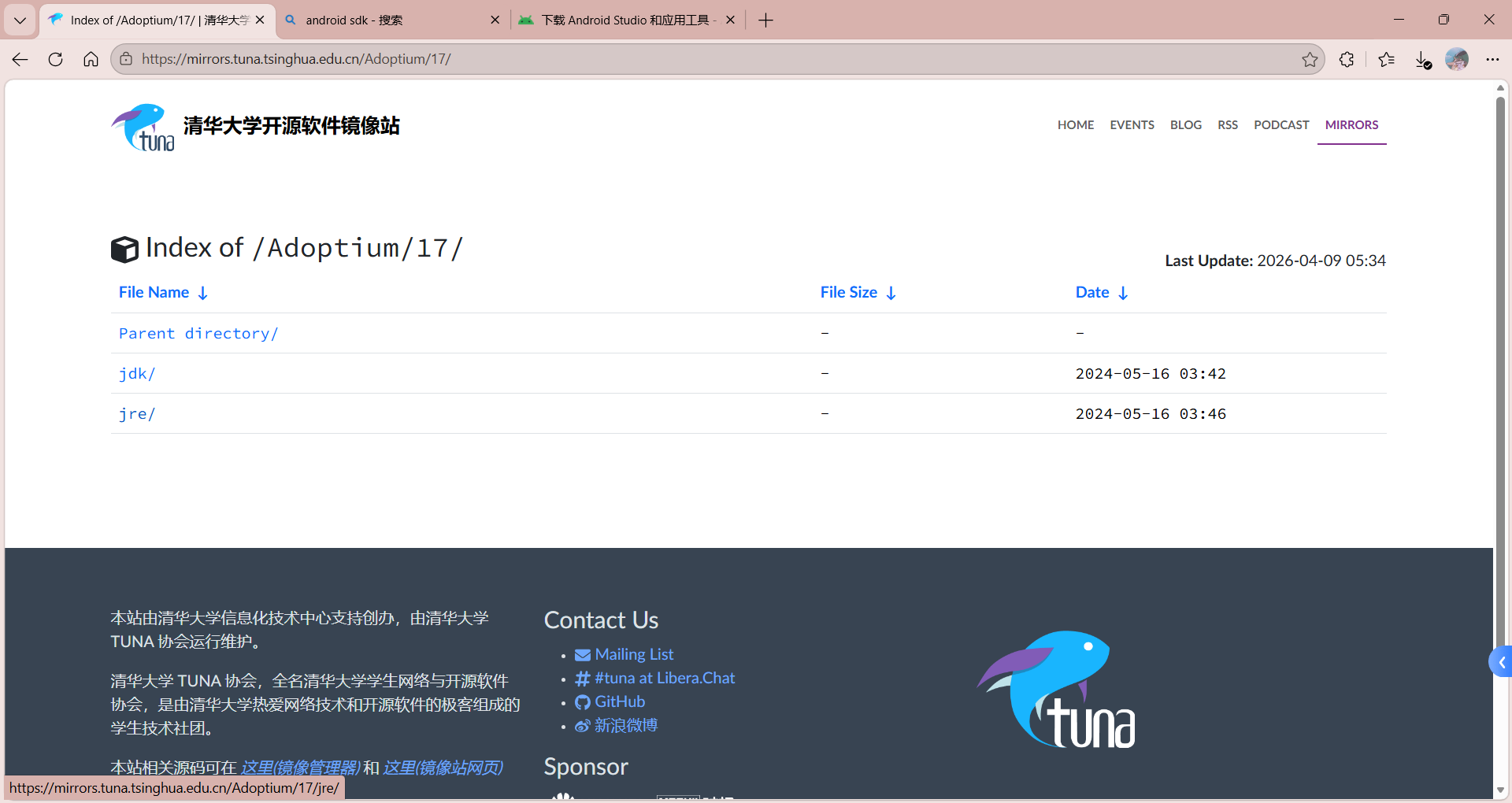Open the RSS navigation item
Screen dimensions: 1512x803
[1227, 124]
